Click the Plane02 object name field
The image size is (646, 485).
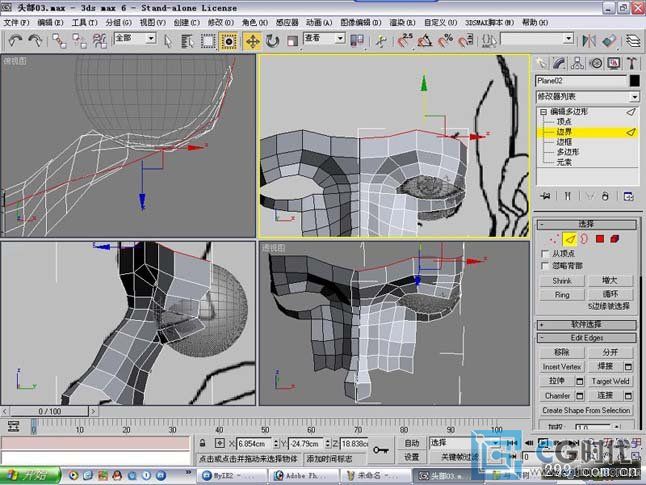pyautogui.click(x=581, y=81)
